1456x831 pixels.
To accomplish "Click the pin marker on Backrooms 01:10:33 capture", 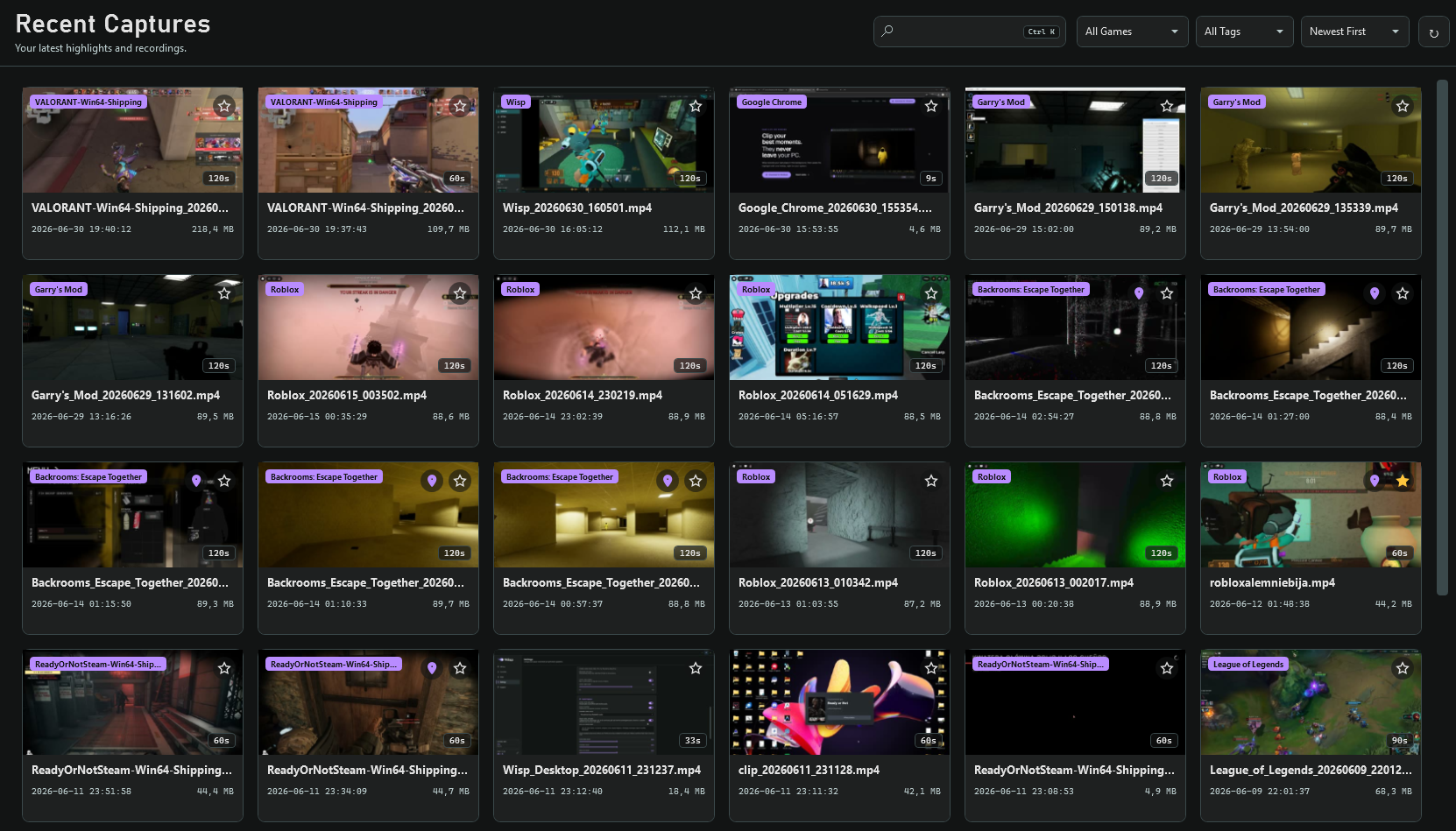I will [432, 481].
